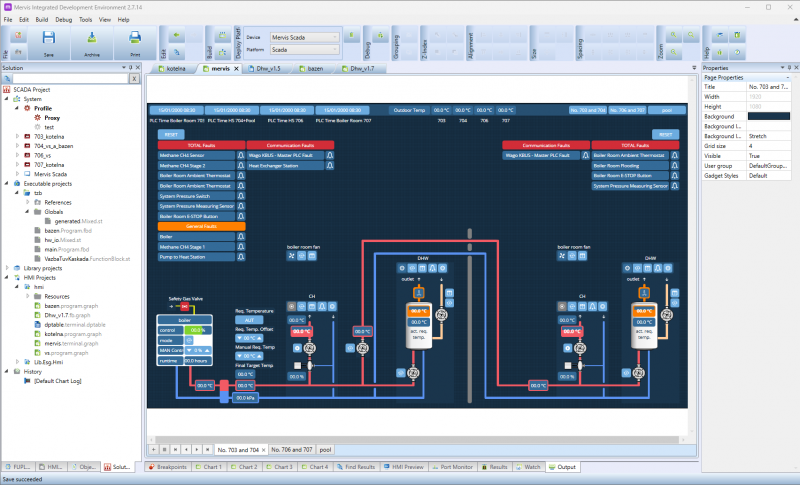Open the Device dropdown showing Mervis Scada
The image size is (800, 485).
[304, 37]
